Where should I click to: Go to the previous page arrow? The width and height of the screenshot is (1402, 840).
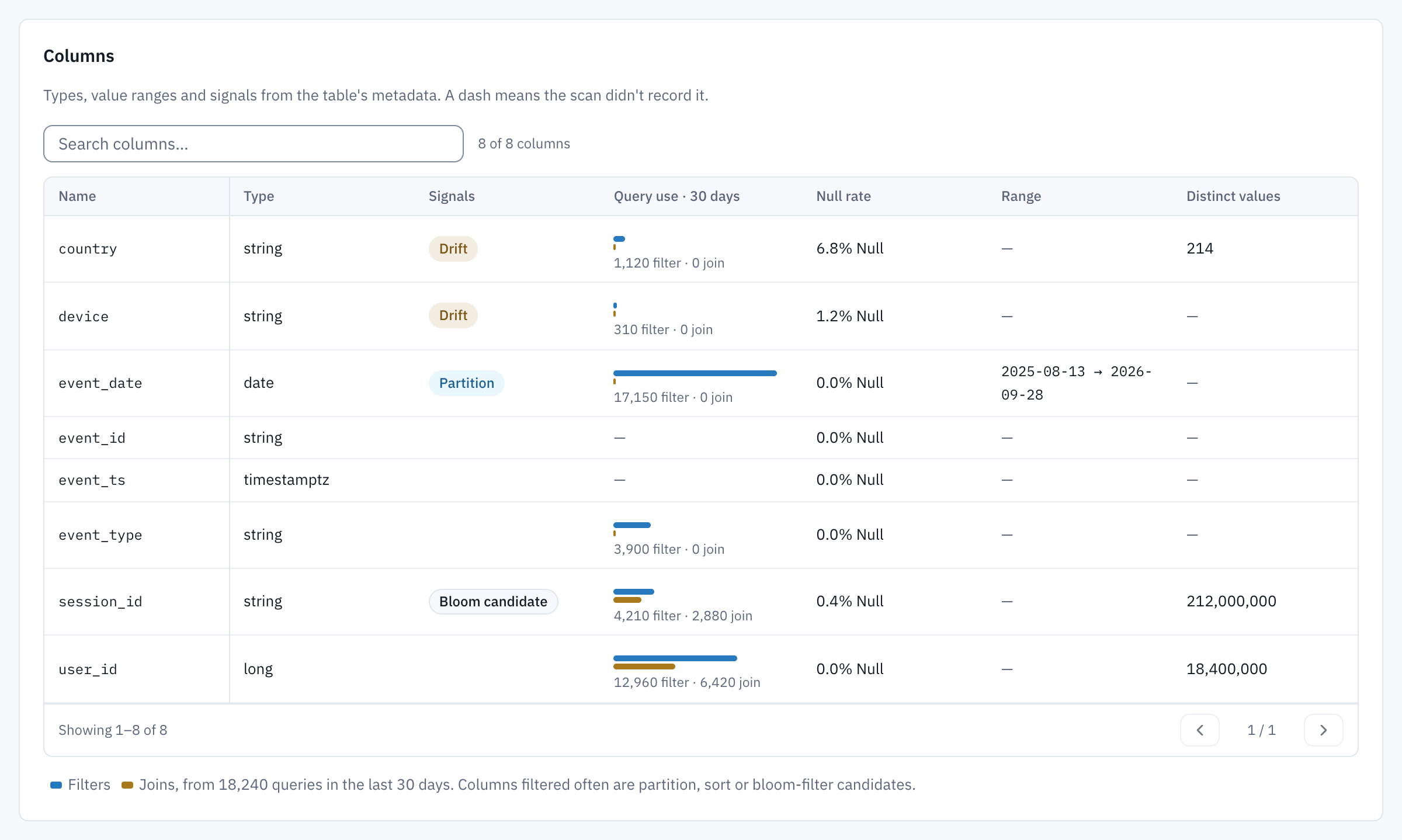click(1200, 730)
